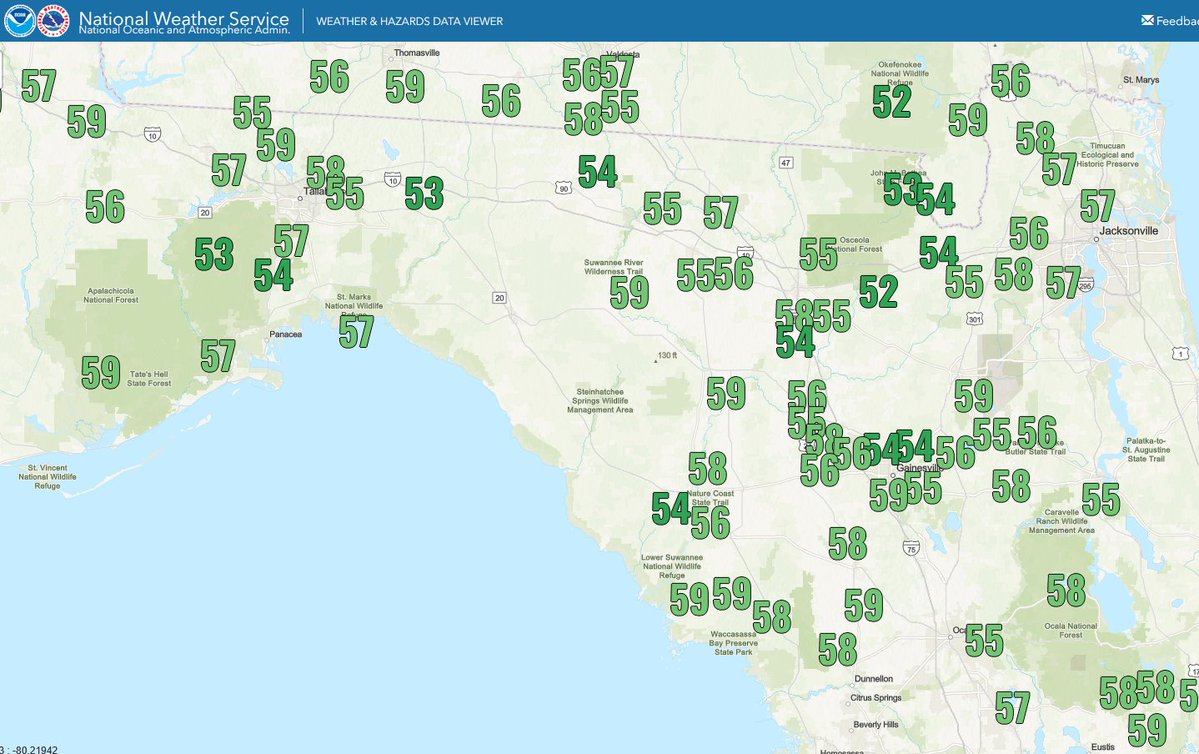1199x754 pixels.
Task: Select the 58 reading right of Waccasassa Bay label
Action: [772, 617]
